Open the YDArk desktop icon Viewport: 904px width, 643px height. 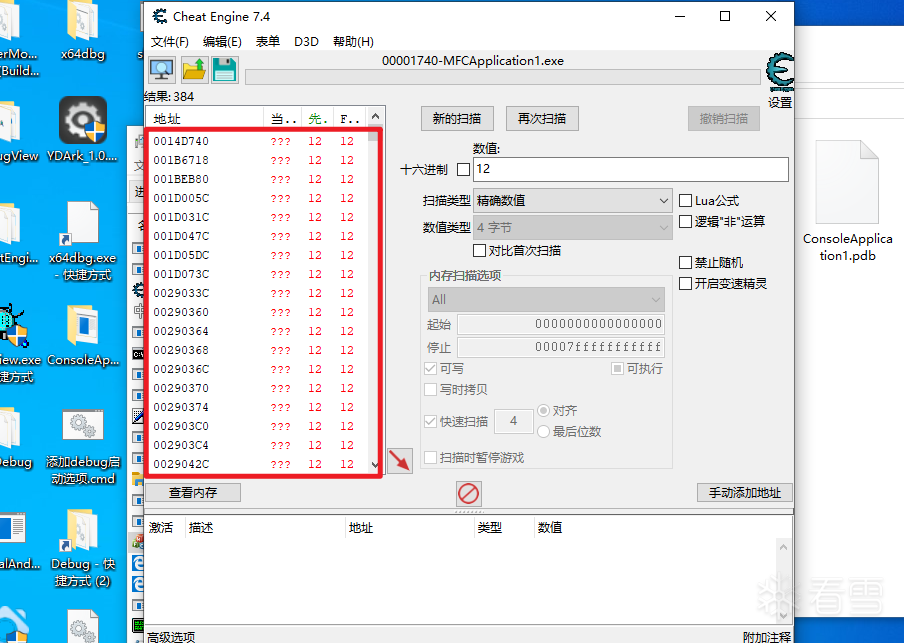tap(82, 130)
